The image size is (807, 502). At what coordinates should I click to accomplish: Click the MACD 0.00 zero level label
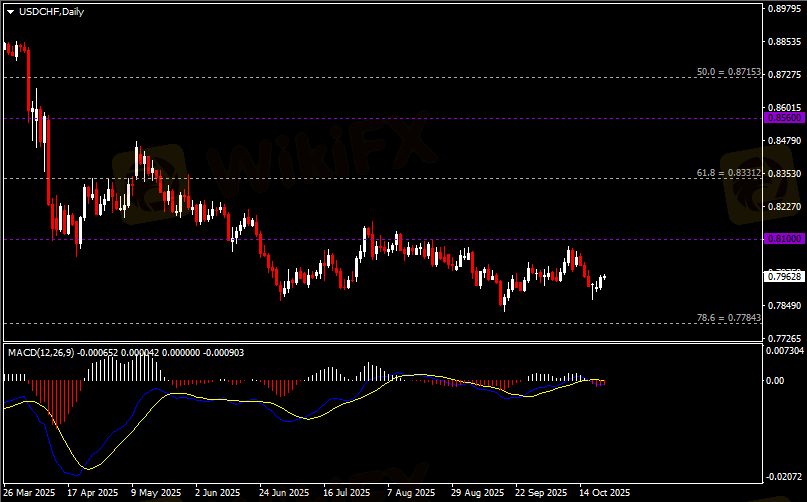point(774,381)
